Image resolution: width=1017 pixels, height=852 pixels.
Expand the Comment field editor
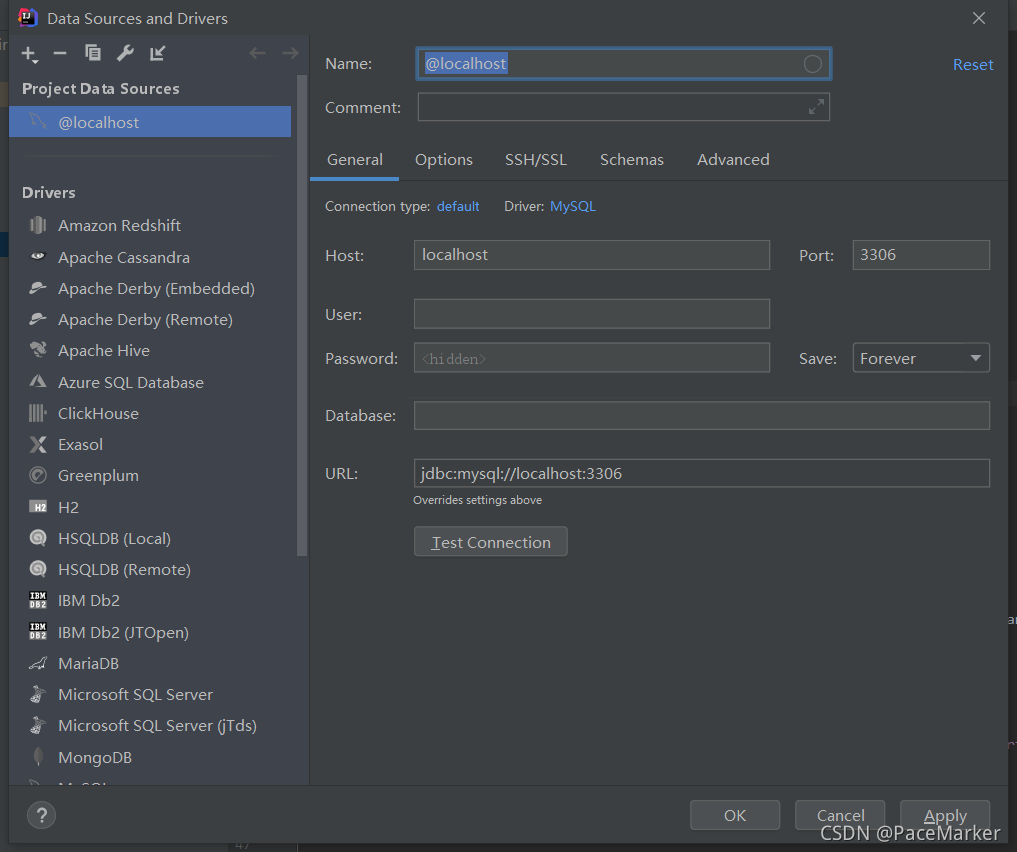tap(816, 106)
